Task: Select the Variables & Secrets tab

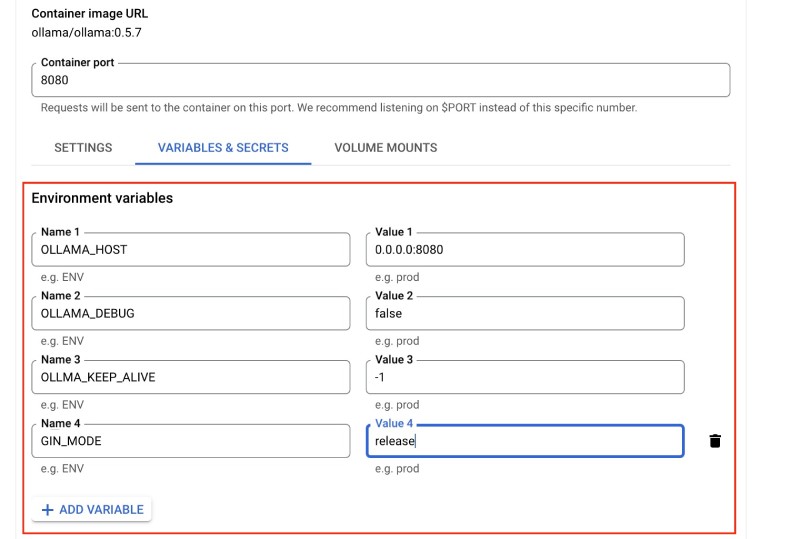Action: click(x=223, y=147)
